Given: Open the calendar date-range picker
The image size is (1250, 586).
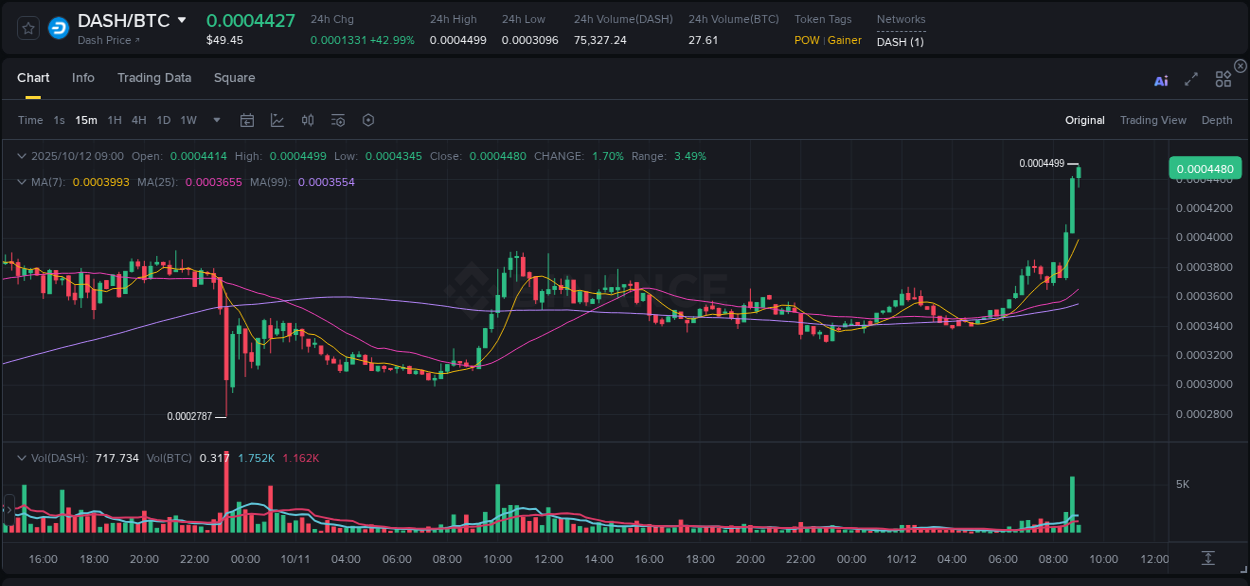Looking at the screenshot, I should pyautogui.click(x=247, y=120).
